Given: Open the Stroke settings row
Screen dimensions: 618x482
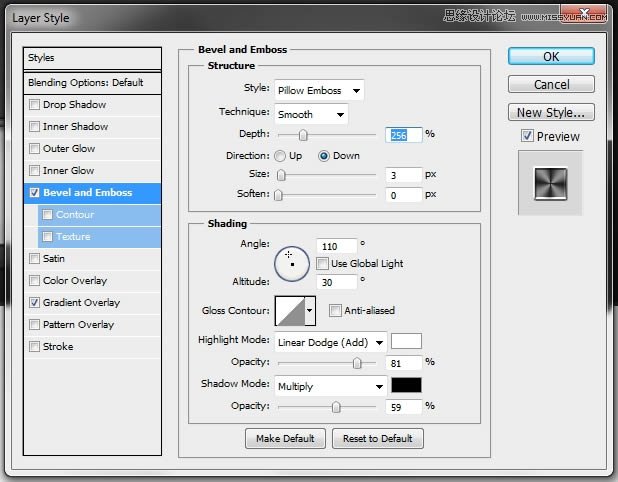Looking at the screenshot, I should coord(92,347).
